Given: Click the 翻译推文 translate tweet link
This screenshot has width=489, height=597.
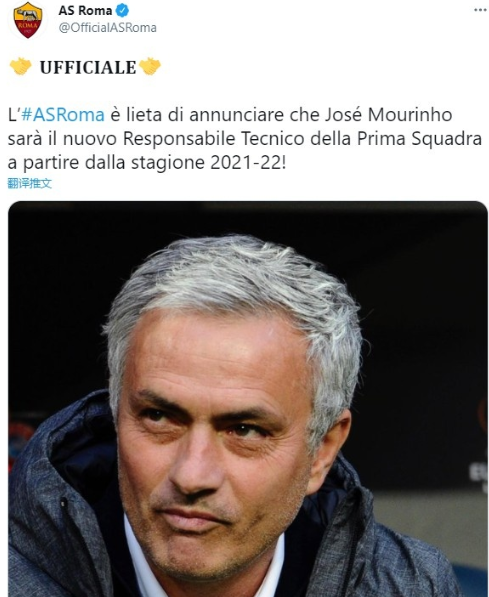Looking at the screenshot, I should [x=30, y=184].
